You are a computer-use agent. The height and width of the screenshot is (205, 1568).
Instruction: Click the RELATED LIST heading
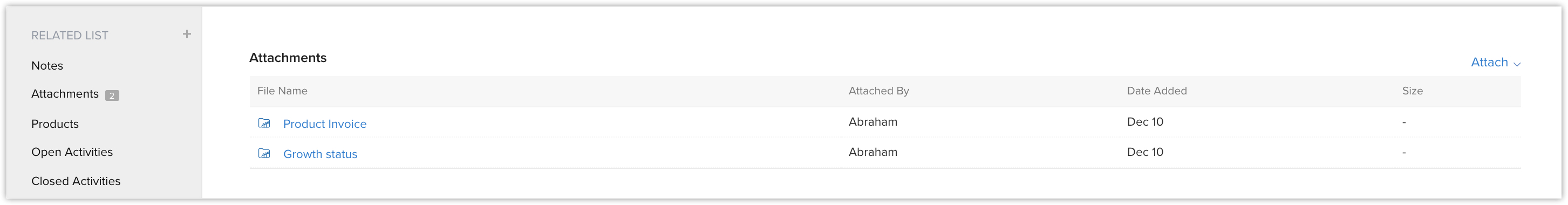click(70, 35)
